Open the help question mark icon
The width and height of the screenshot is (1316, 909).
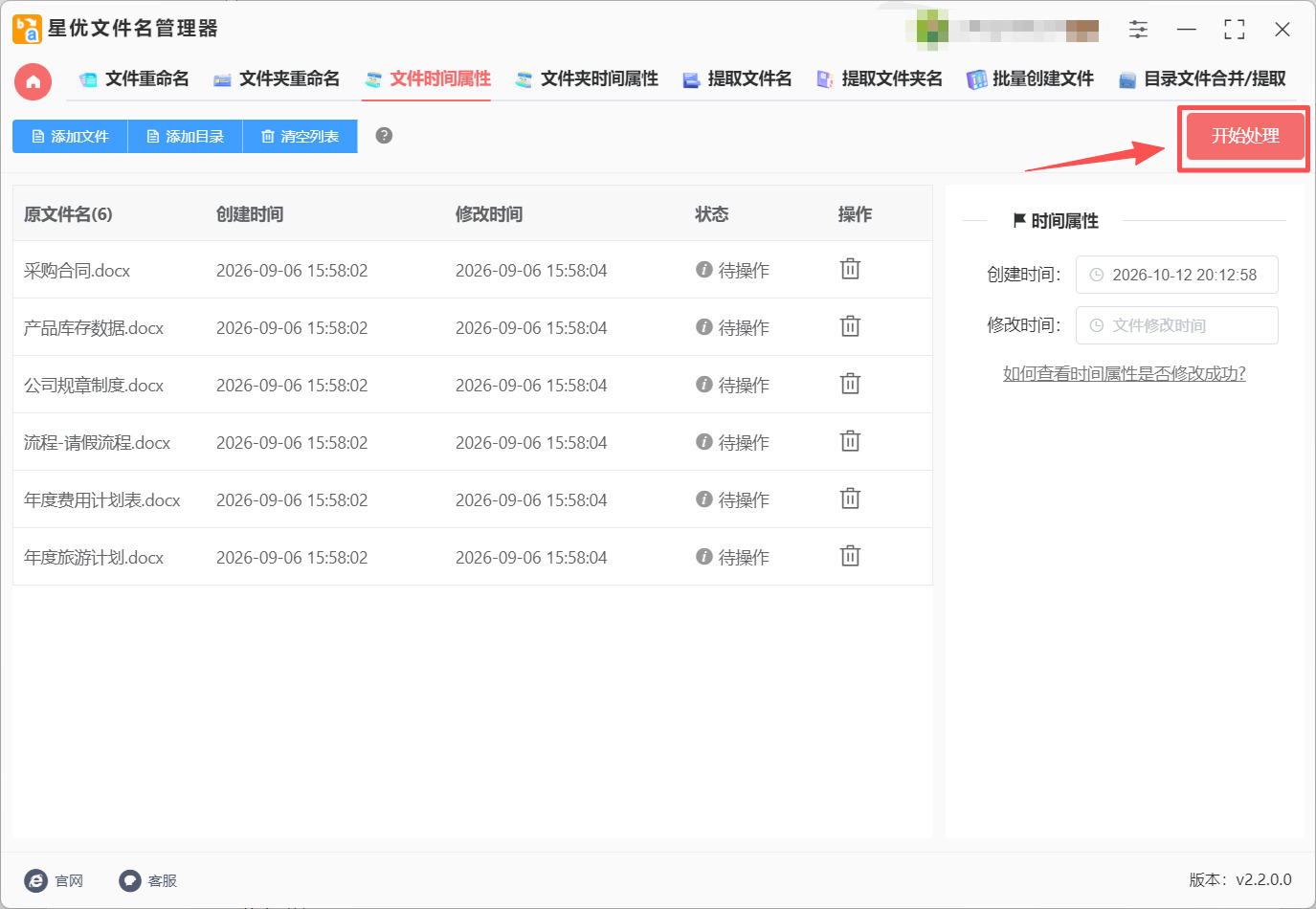(x=384, y=135)
